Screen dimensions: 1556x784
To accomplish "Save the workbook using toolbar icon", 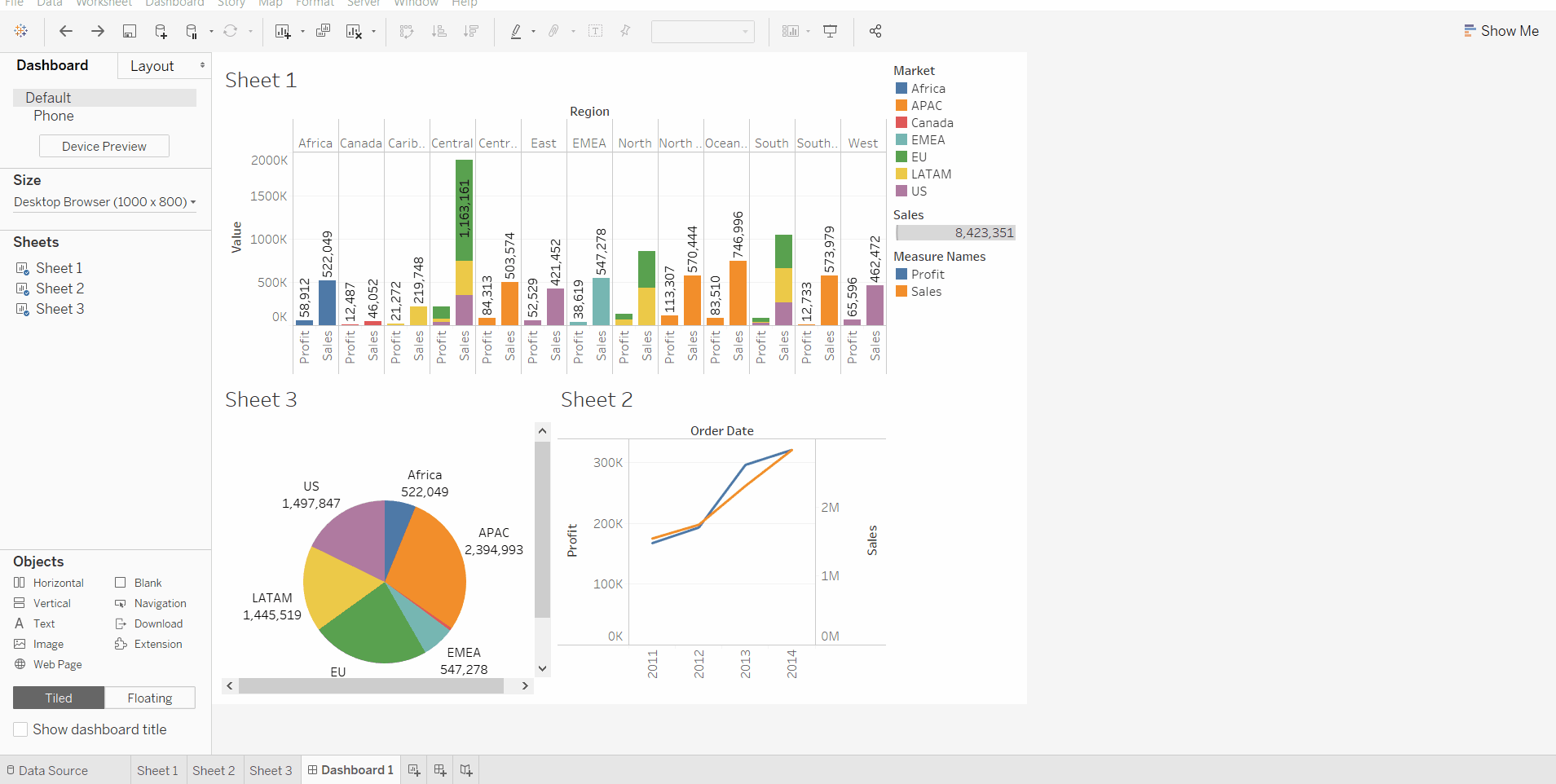I will (130, 31).
